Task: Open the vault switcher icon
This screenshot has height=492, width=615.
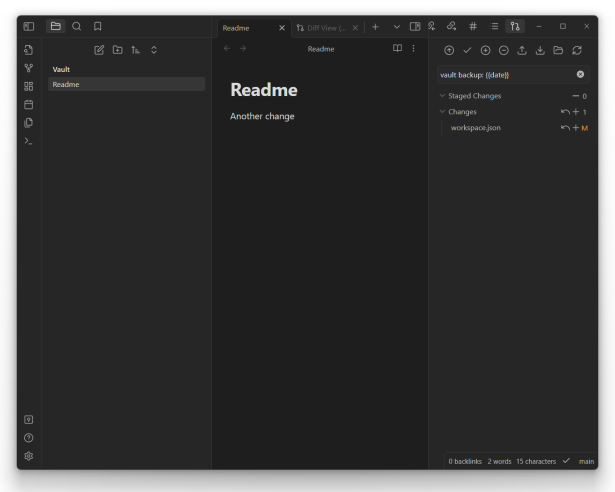Action: (29, 419)
